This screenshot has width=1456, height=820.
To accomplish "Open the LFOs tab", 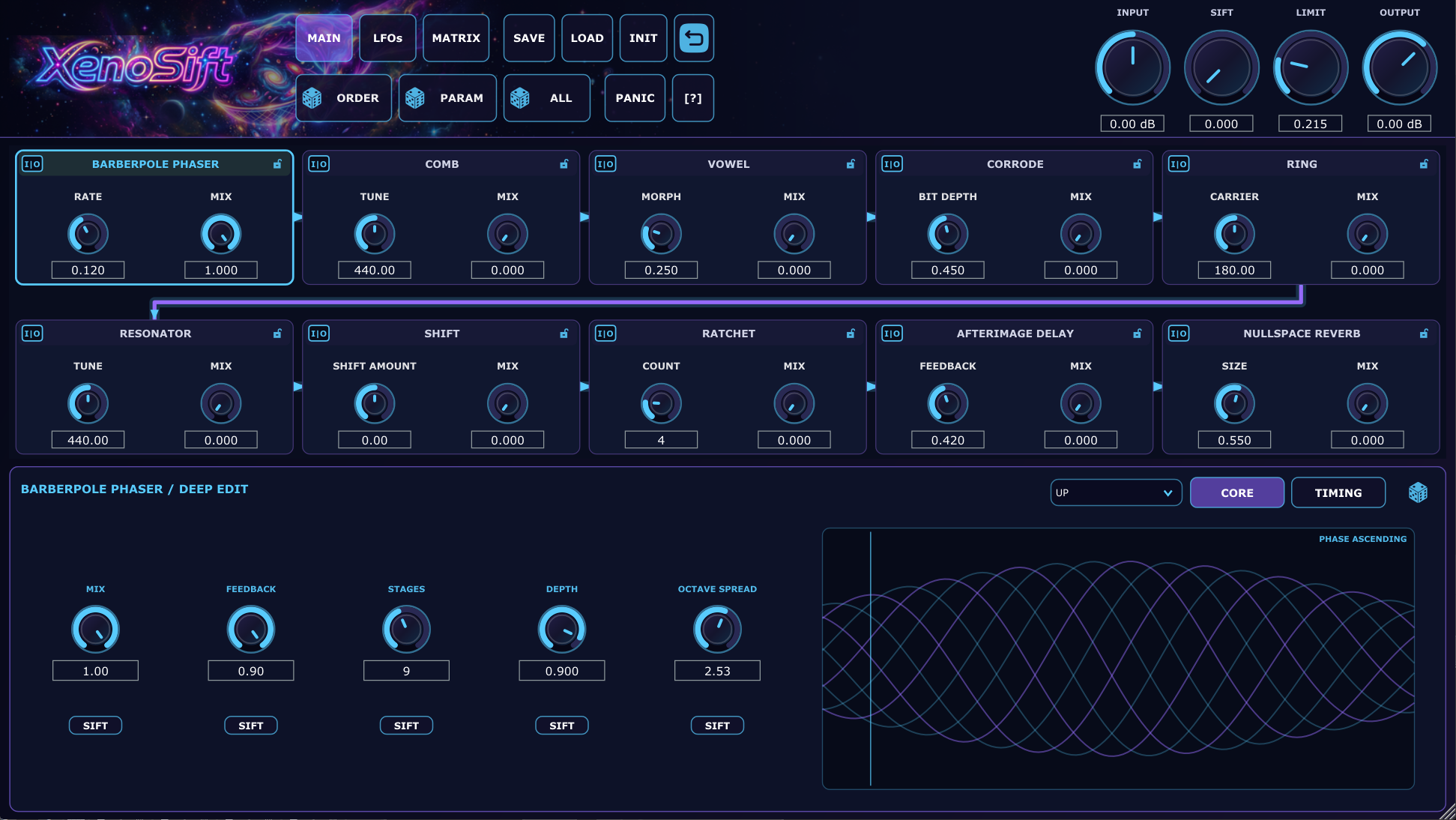I will pyautogui.click(x=387, y=38).
